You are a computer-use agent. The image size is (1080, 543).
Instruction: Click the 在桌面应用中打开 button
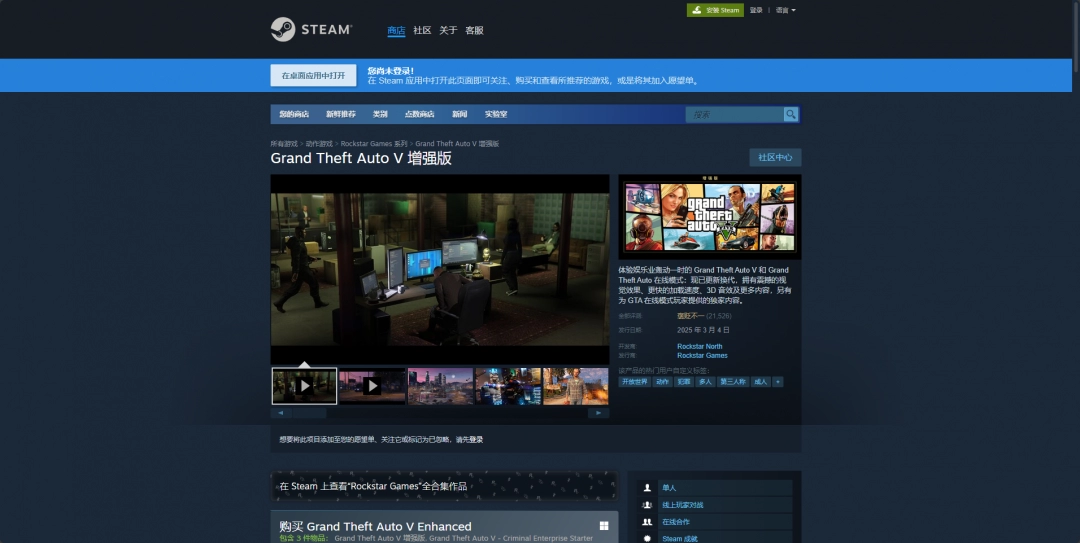[313, 76]
